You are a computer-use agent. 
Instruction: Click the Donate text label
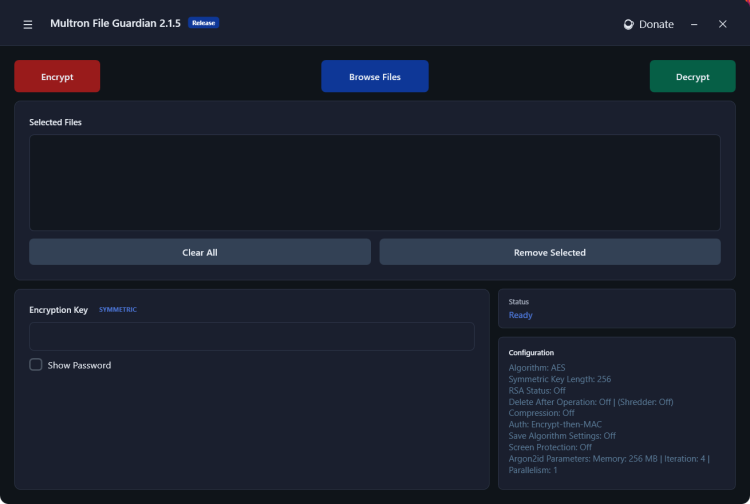pos(656,24)
